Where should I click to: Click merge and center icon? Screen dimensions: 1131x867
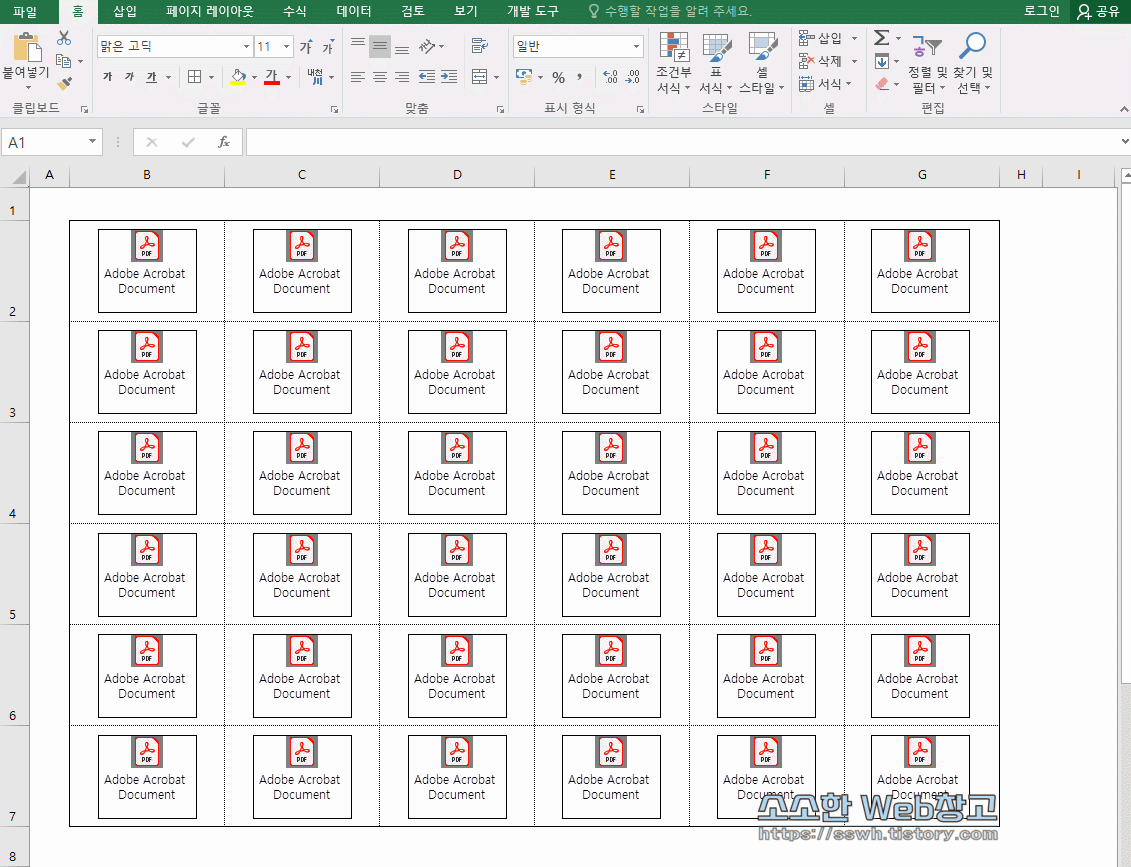point(480,76)
